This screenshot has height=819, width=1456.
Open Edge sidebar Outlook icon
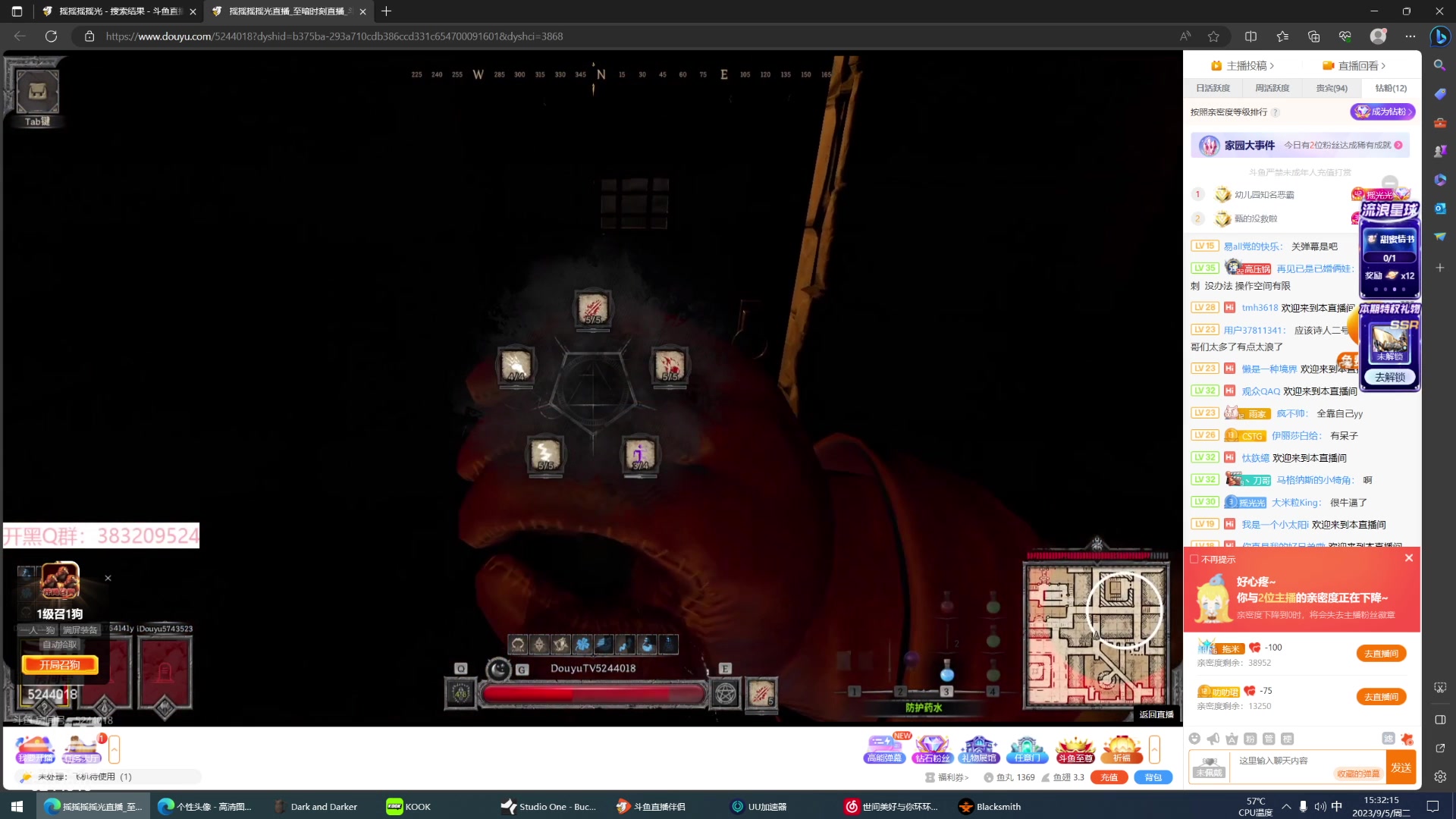1439,209
